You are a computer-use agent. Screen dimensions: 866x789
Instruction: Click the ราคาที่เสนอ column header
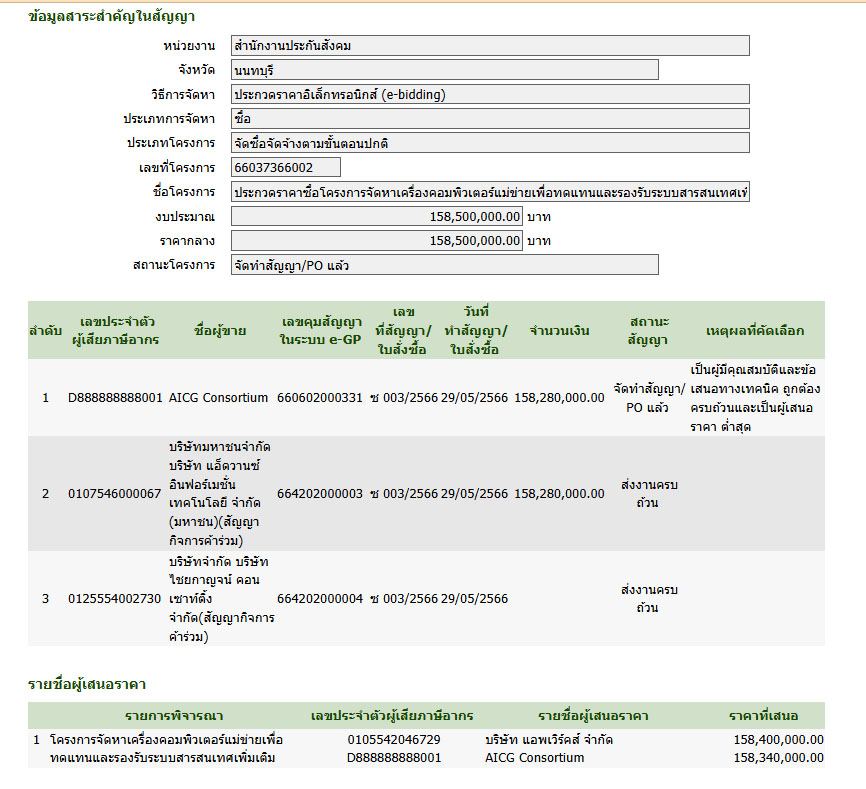tap(763, 716)
